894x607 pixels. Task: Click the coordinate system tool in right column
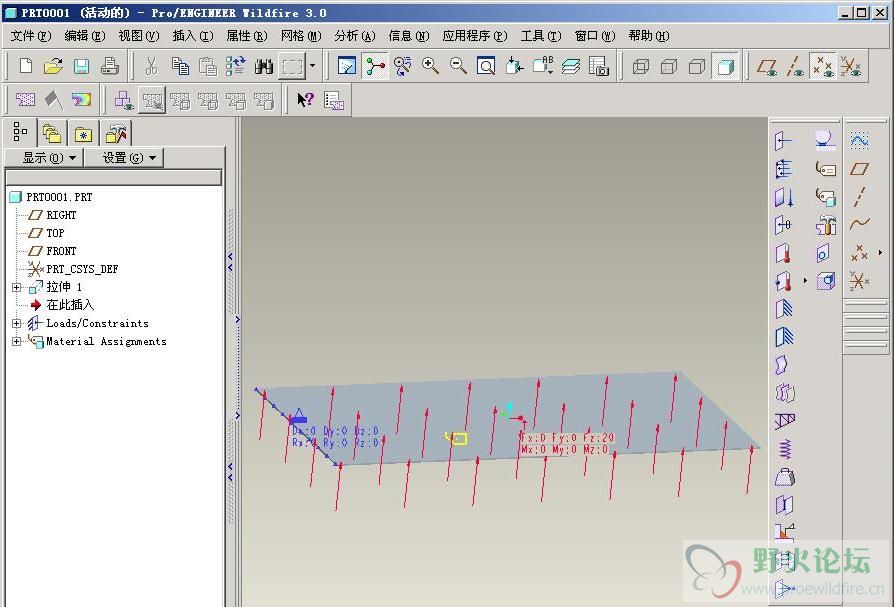[860, 280]
